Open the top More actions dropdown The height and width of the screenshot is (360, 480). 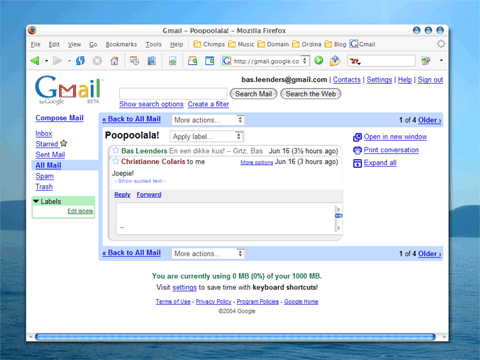(x=208, y=120)
